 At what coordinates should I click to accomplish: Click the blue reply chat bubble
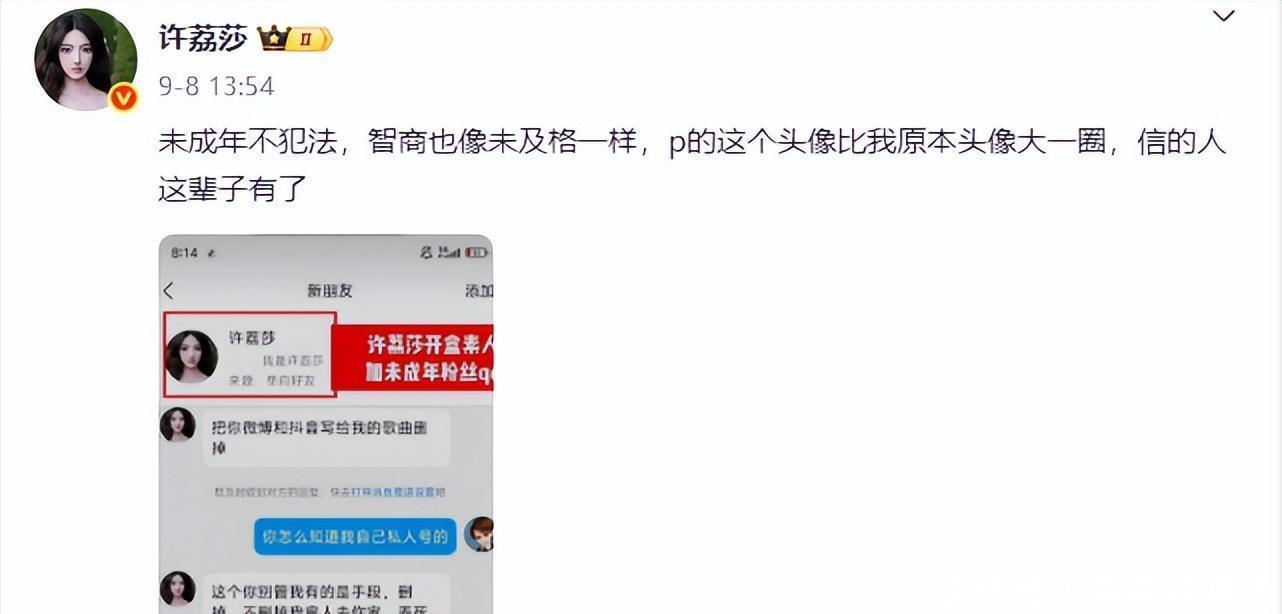click(355, 537)
